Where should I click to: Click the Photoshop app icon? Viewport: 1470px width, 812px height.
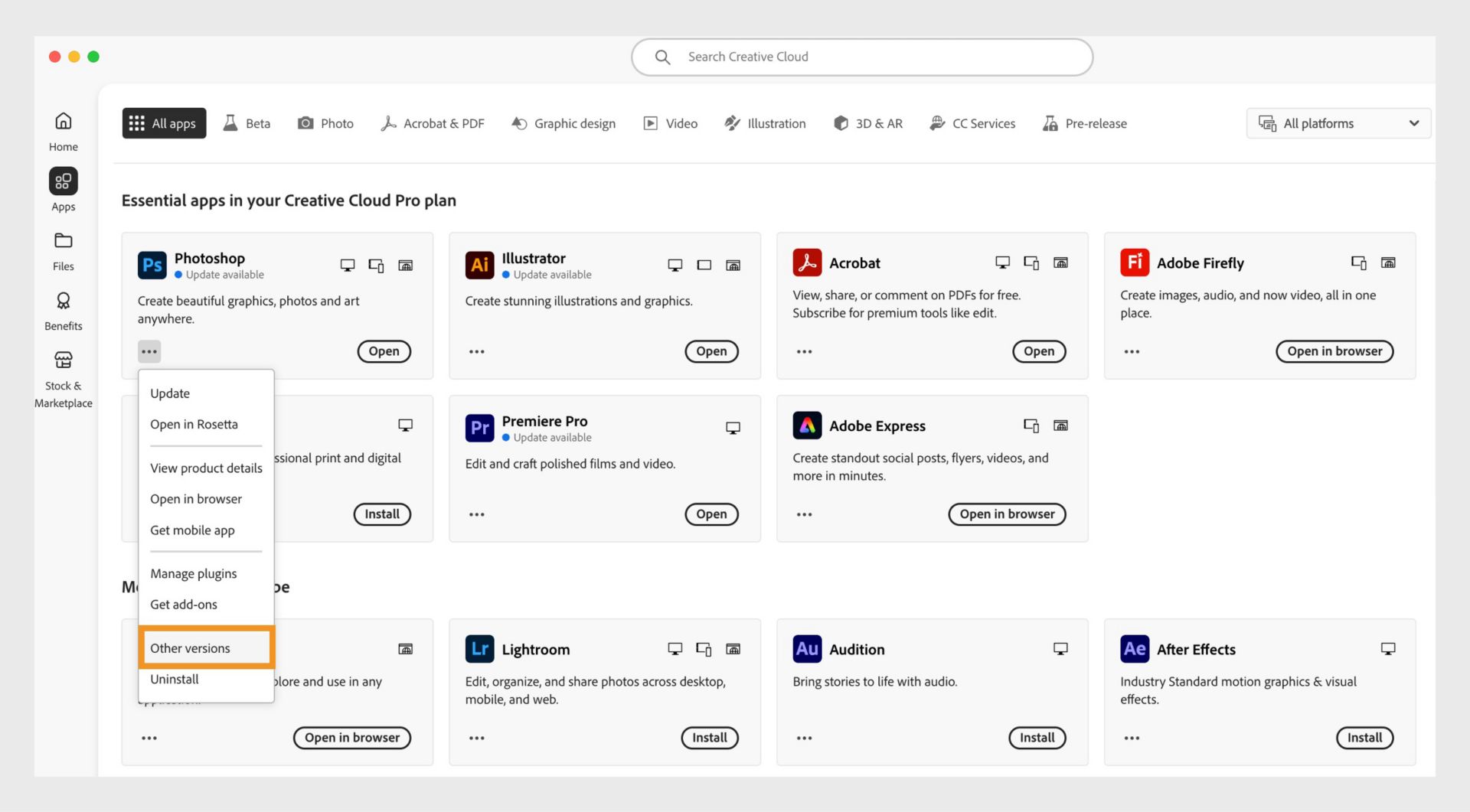152,265
